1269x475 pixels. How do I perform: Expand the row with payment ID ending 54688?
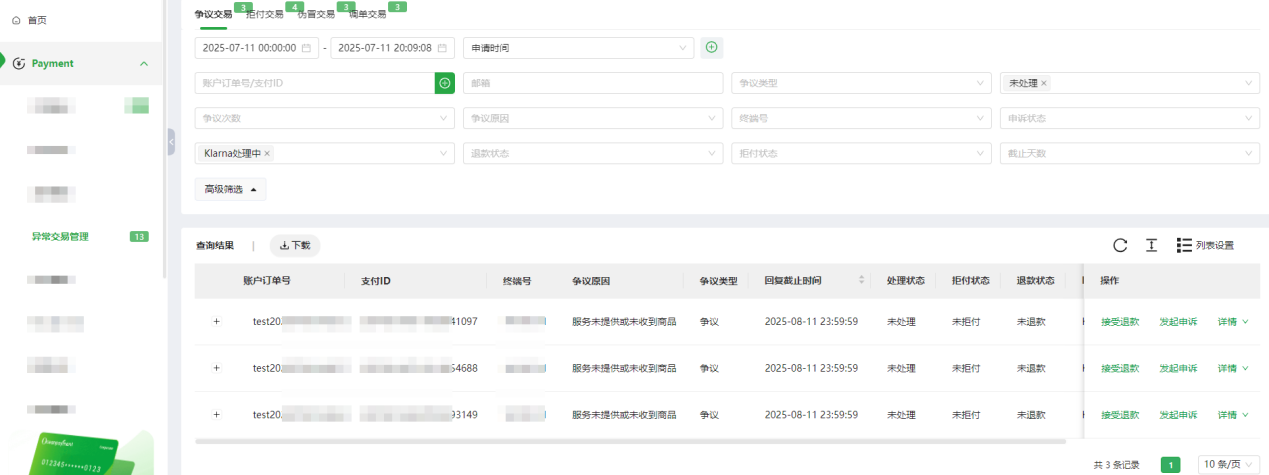216,368
